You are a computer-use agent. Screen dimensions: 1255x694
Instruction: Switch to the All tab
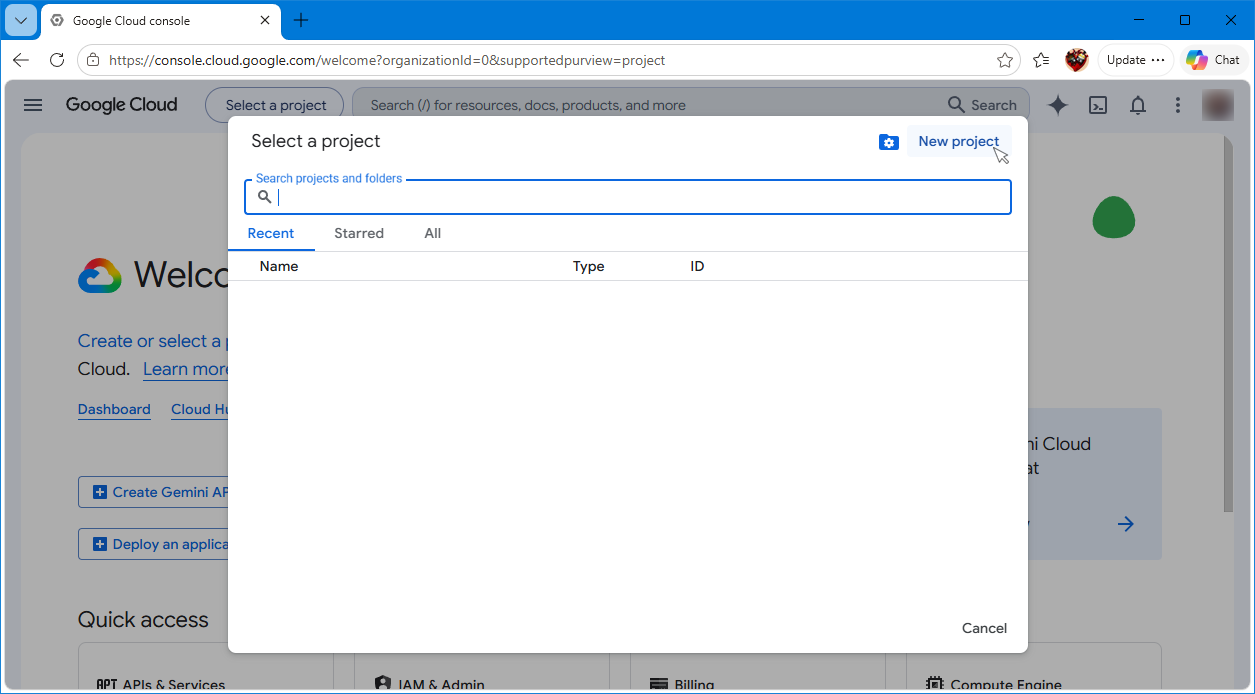(x=432, y=233)
